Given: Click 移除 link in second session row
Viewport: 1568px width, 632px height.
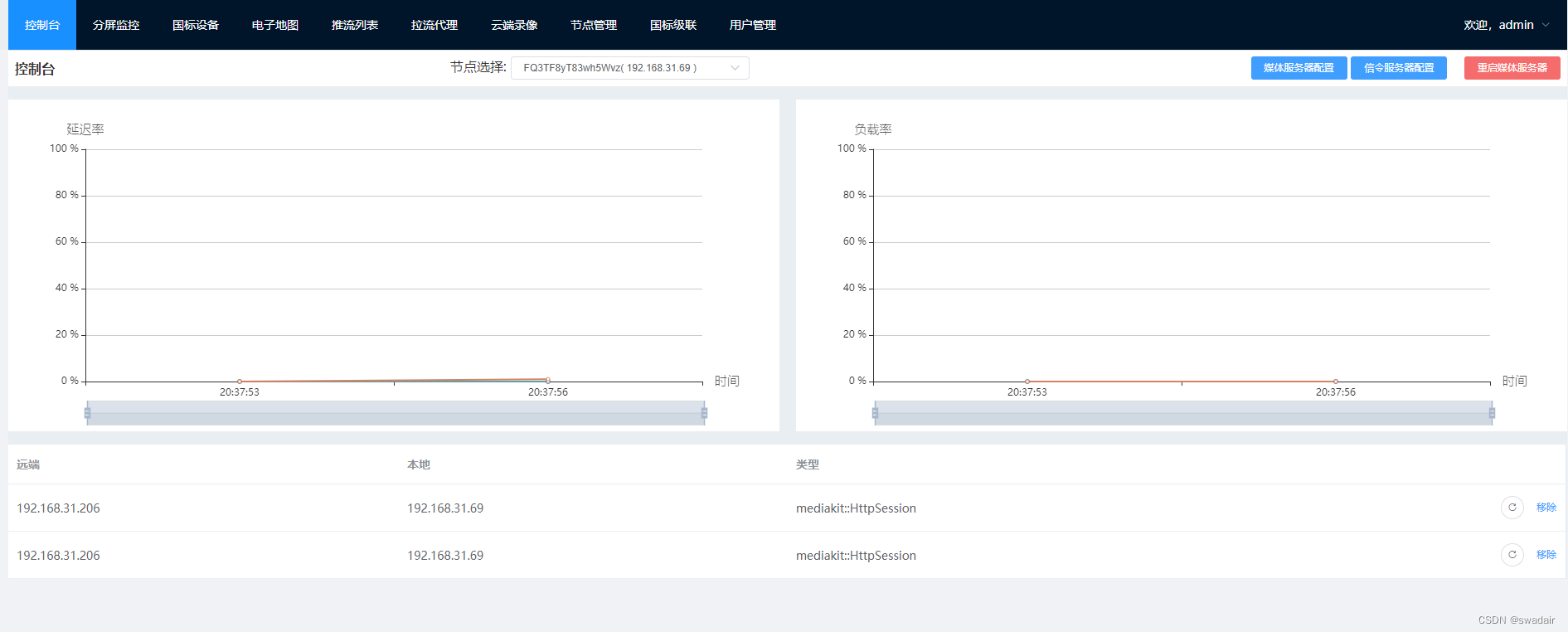Looking at the screenshot, I should coord(1546,555).
